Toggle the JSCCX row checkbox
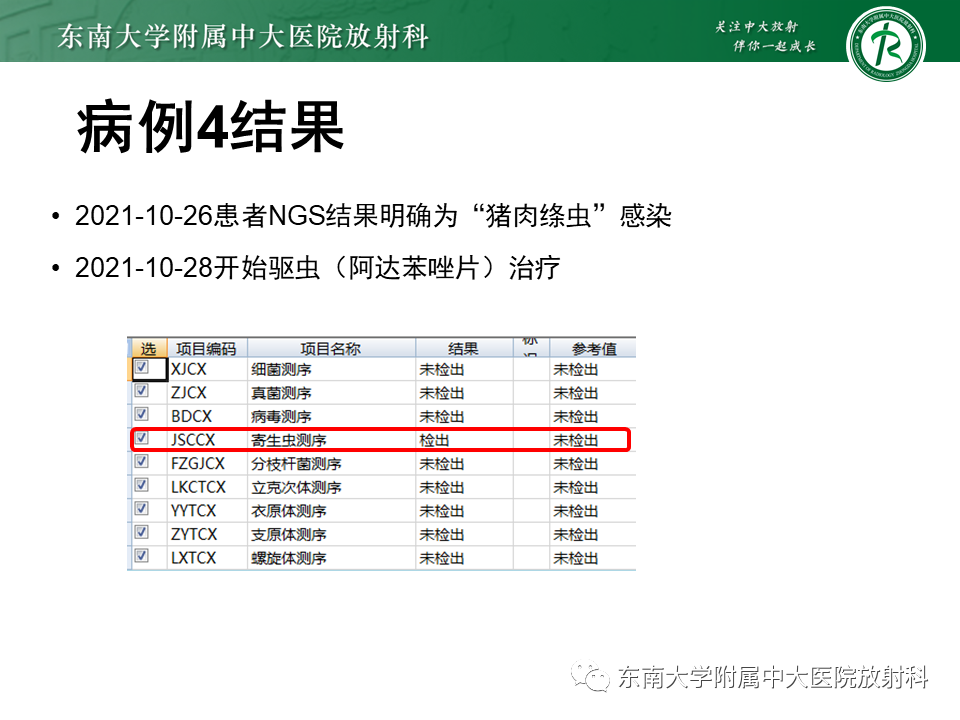Image resolution: width=960 pixels, height=720 pixels. tap(142, 438)
